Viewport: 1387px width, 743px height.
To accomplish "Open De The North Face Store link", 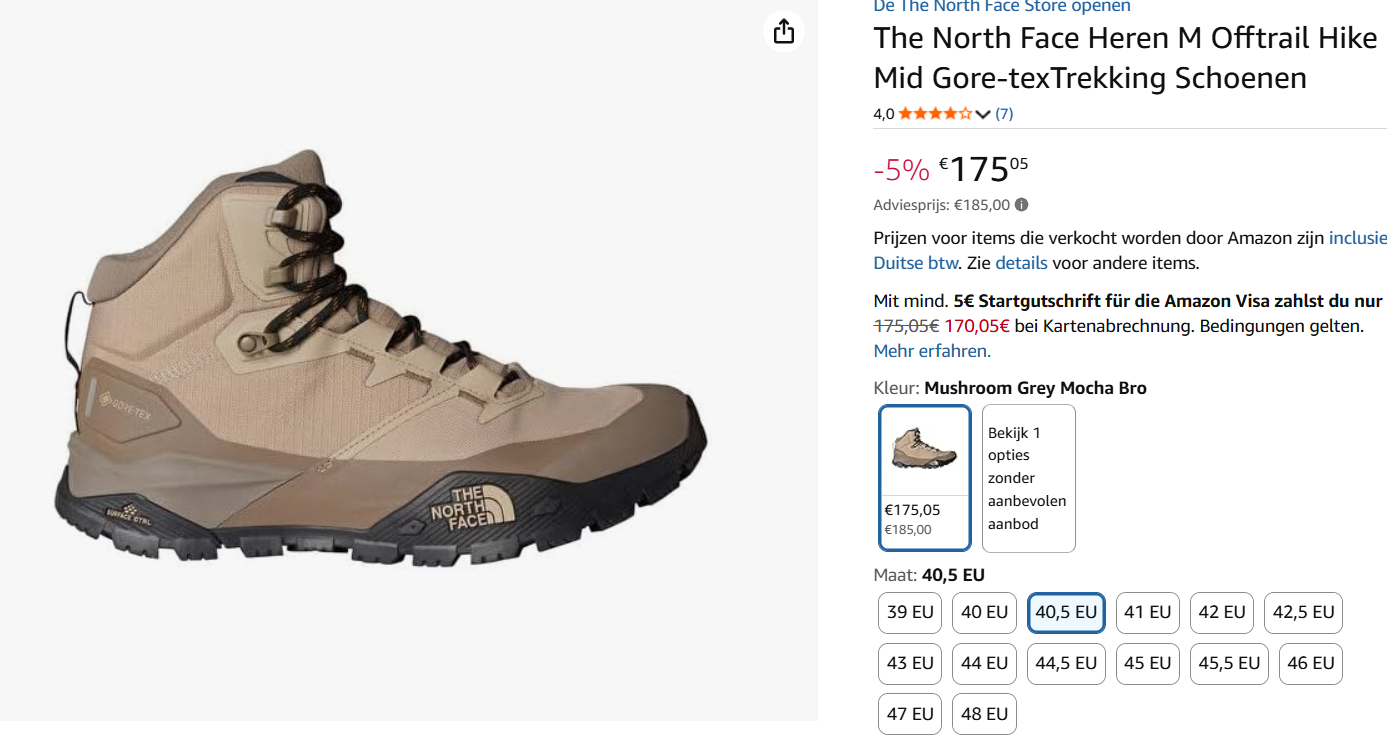I will coord(1001,7).
